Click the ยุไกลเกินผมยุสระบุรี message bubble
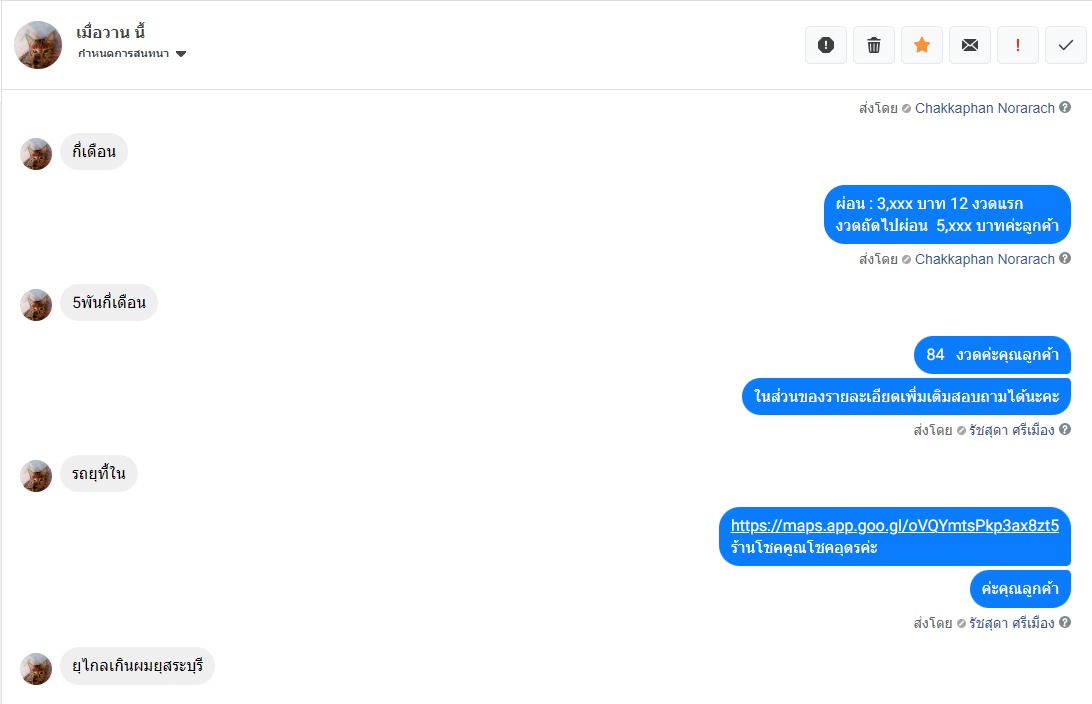Image resolution: width=1092 pixels, height=704 pixels. [x=137, y=667]
